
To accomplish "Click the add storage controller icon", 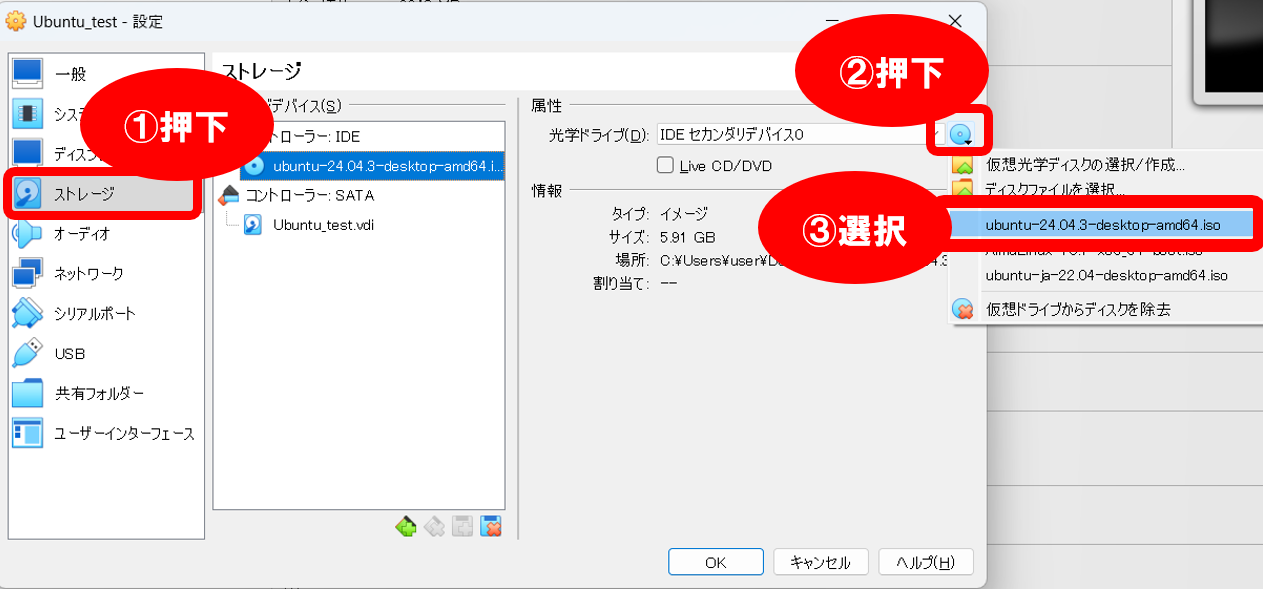I will (x=406, y=525).
